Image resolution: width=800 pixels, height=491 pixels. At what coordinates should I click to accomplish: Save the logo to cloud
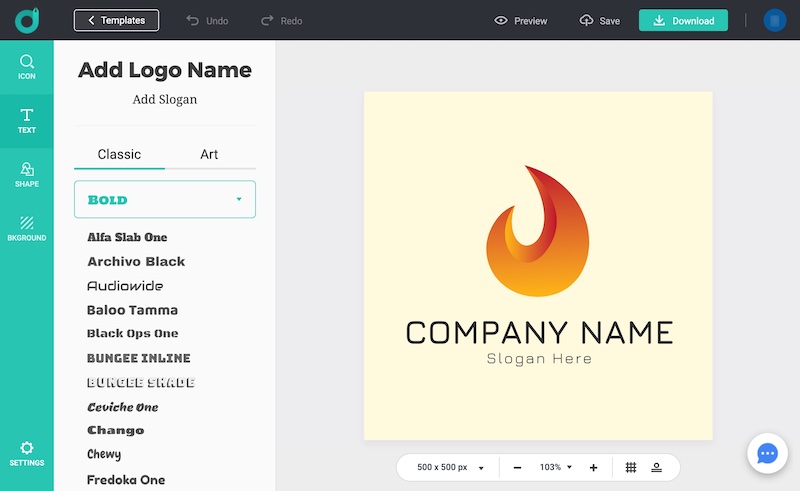pos(599,21)
